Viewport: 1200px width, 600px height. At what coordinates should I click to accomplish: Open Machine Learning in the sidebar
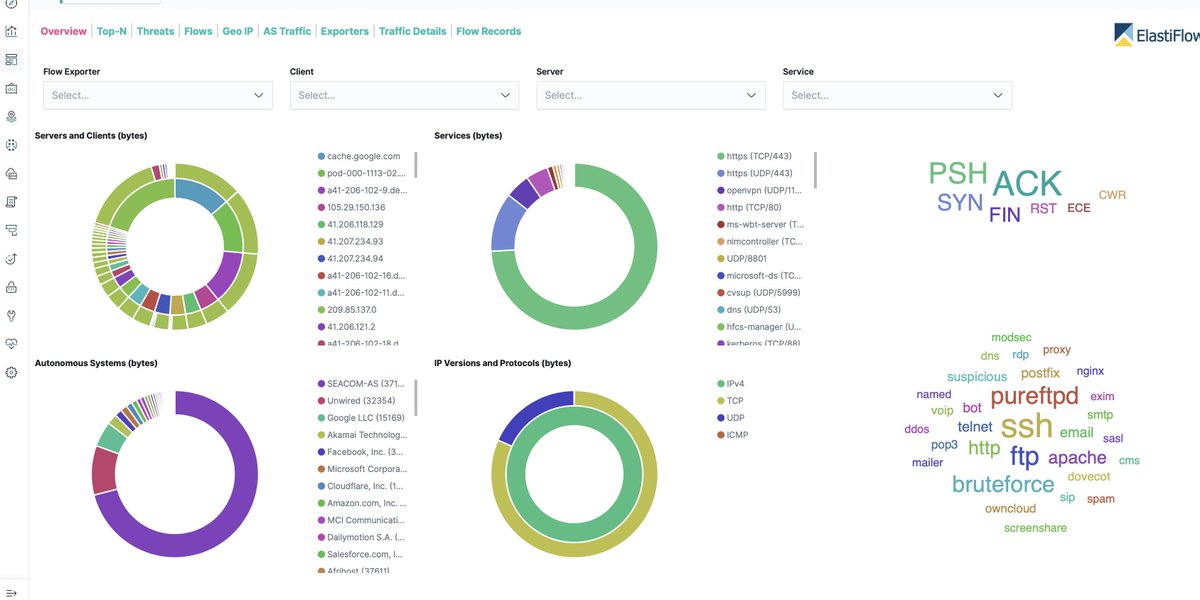coord(11,145)
